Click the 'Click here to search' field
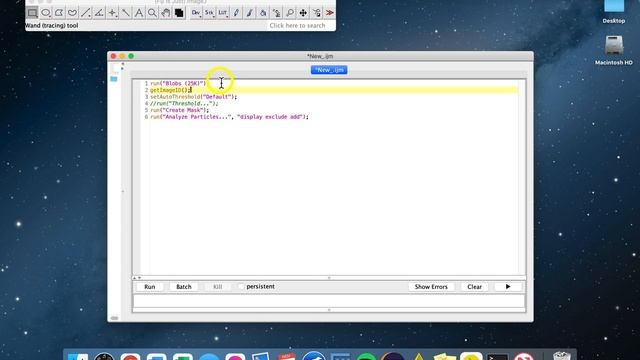Screen dimensions: 640x360 301,25
